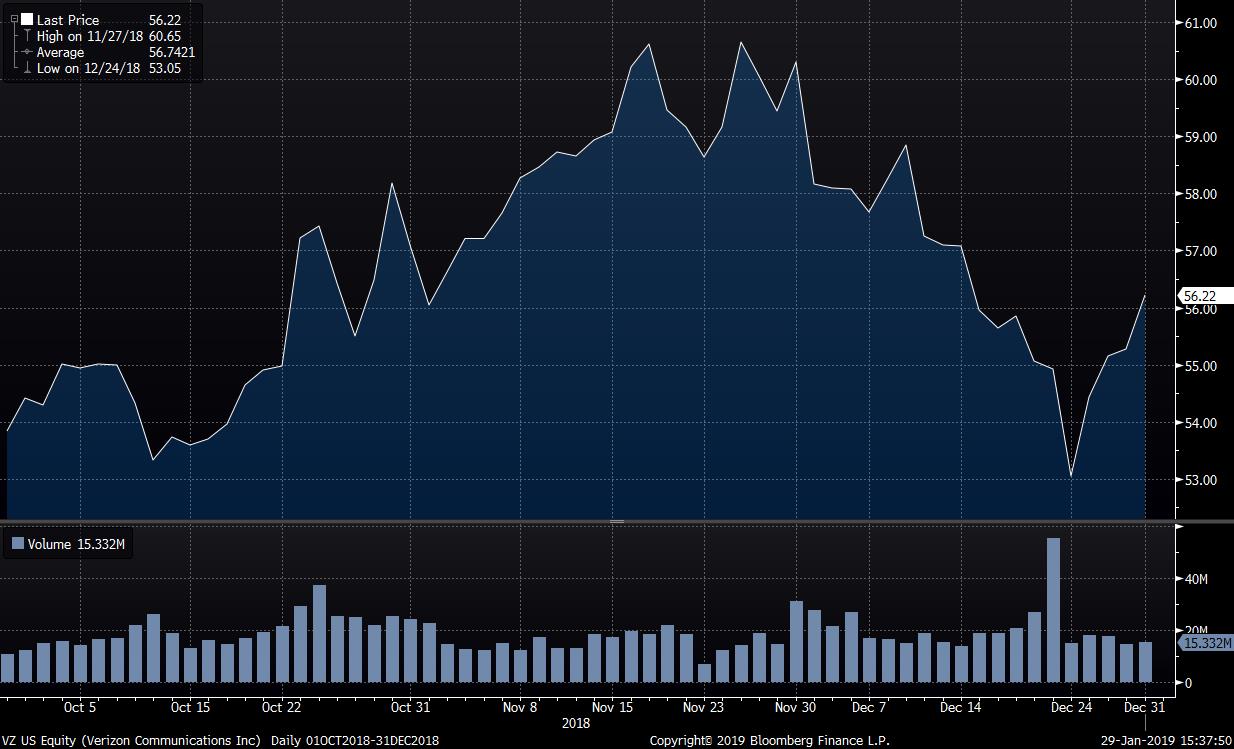
Task: Click the 57.00 price axis label
Action: (x=1200, y=251)
